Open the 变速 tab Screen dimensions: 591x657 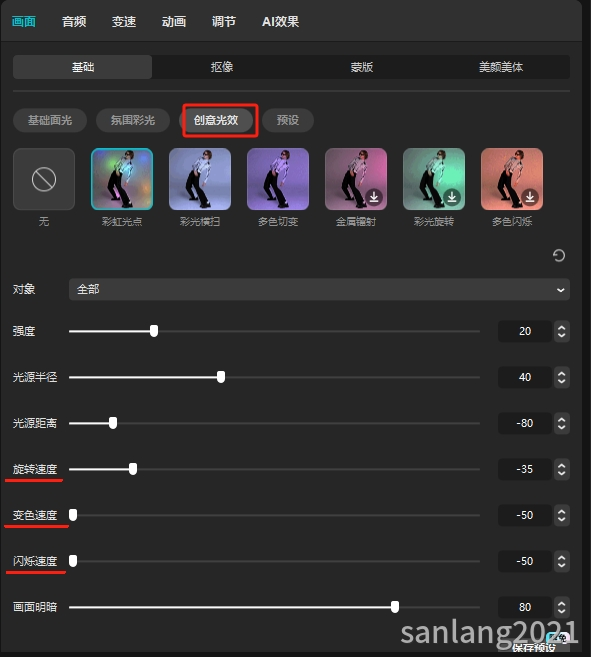pyautogui.click(x=124, y=22)
